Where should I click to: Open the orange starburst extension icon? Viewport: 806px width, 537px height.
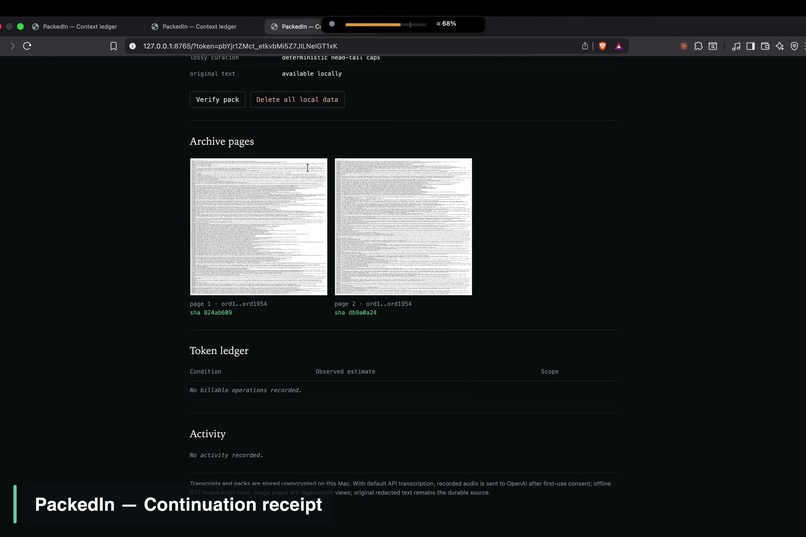pos(684,46)
